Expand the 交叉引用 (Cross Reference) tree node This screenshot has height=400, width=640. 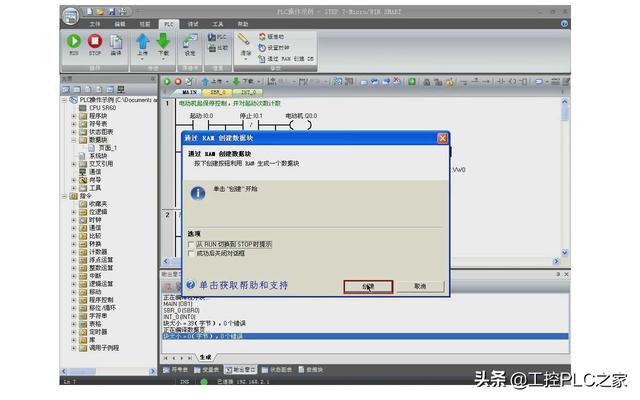click(74, 164)
